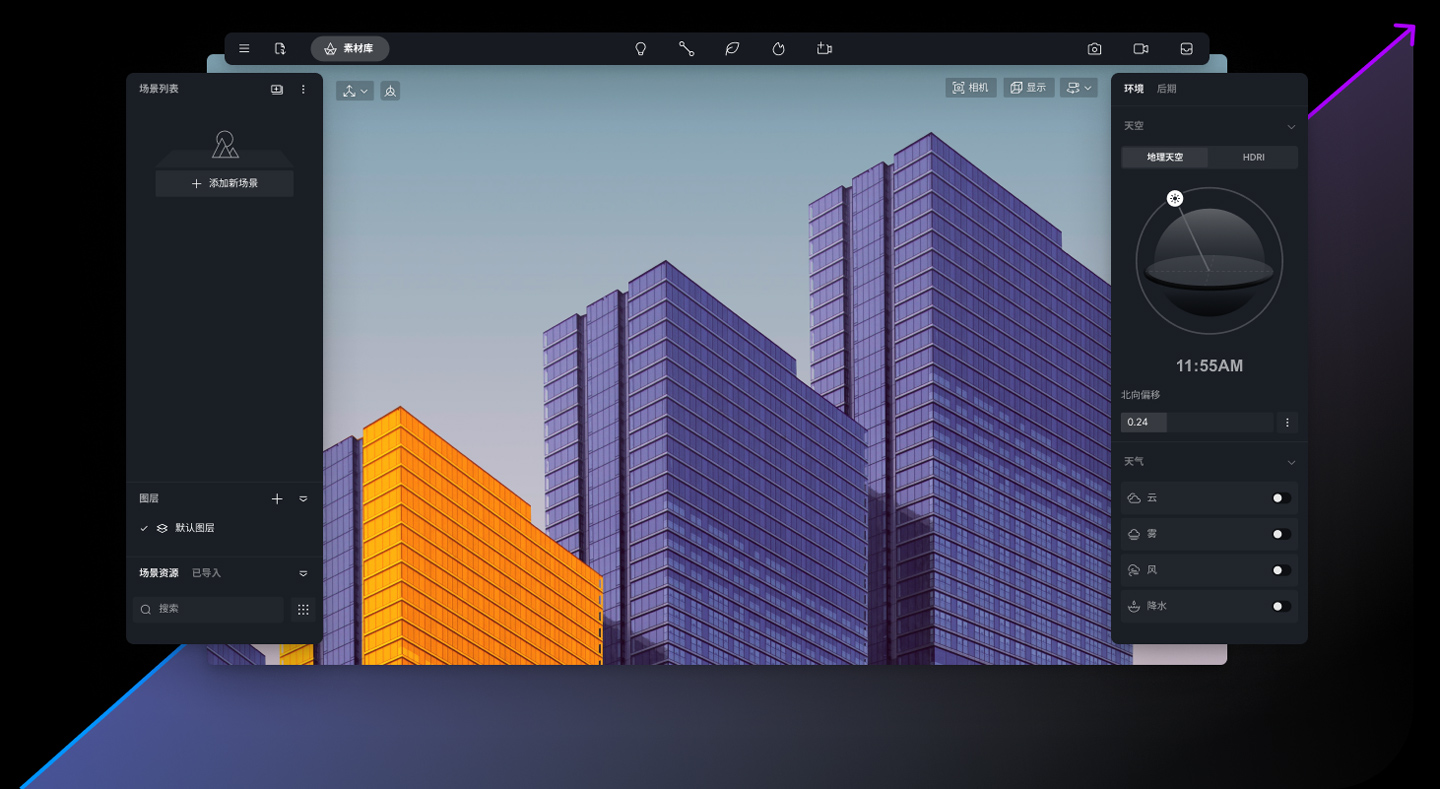Select the path tool icon
This screenshot has height=789, width=1440.
tap(687, 49)
